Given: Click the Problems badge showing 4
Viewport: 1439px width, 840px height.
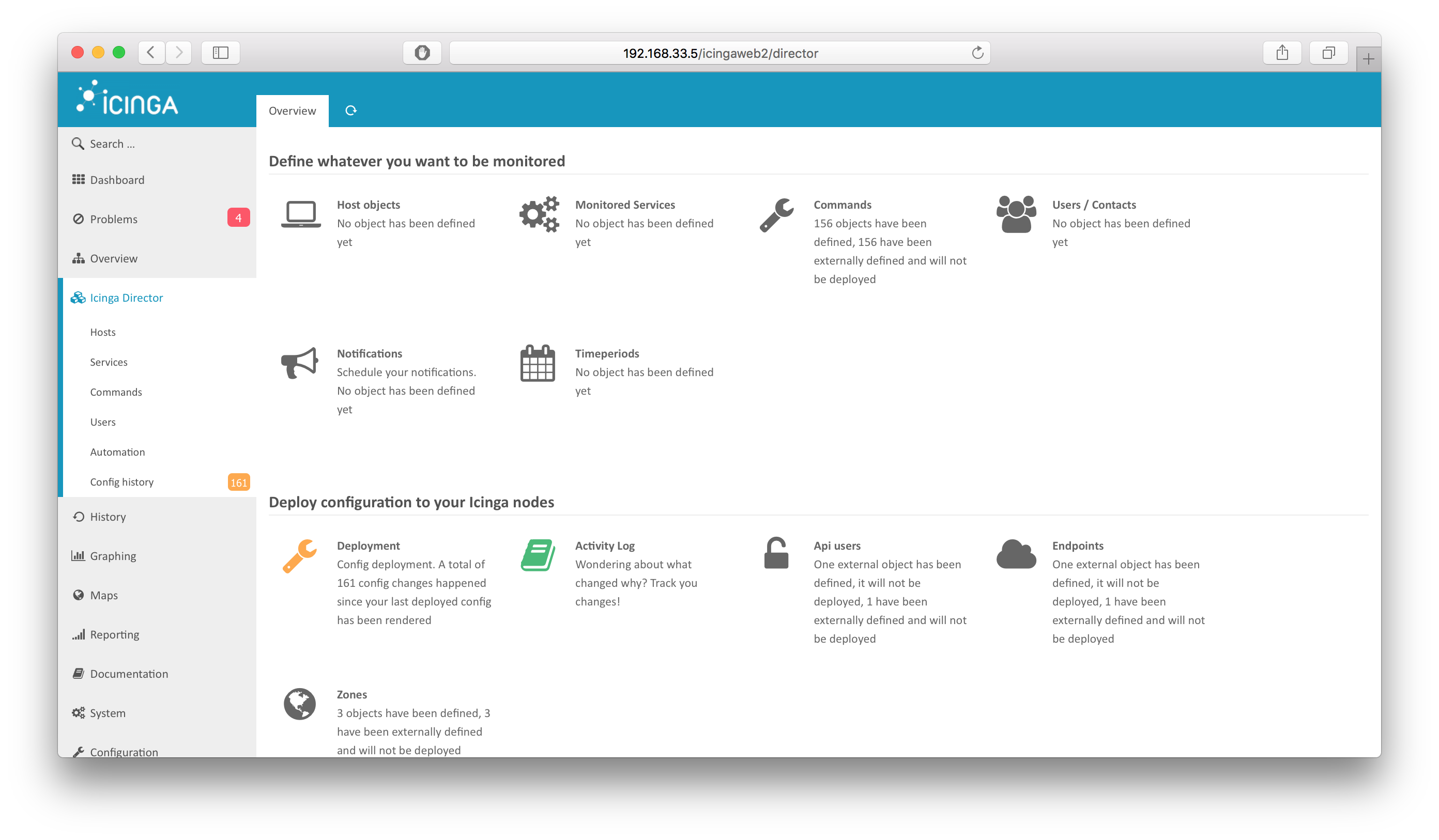Looking at the screenshot, I should (x=237, y=219).
